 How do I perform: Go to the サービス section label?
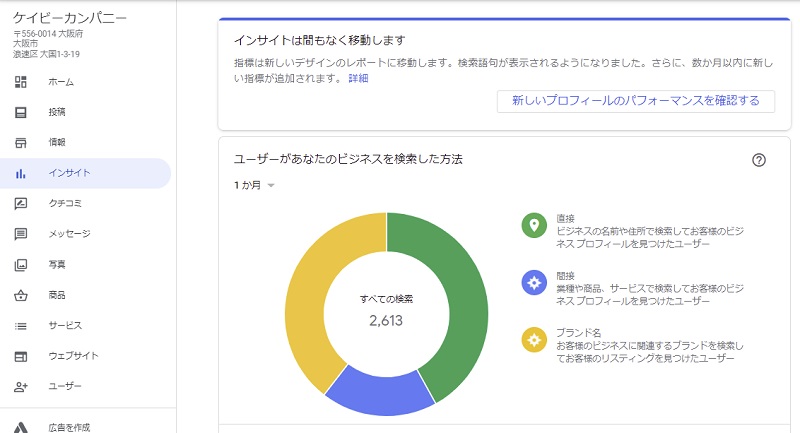pyautogui.click(x=65, y=325)
